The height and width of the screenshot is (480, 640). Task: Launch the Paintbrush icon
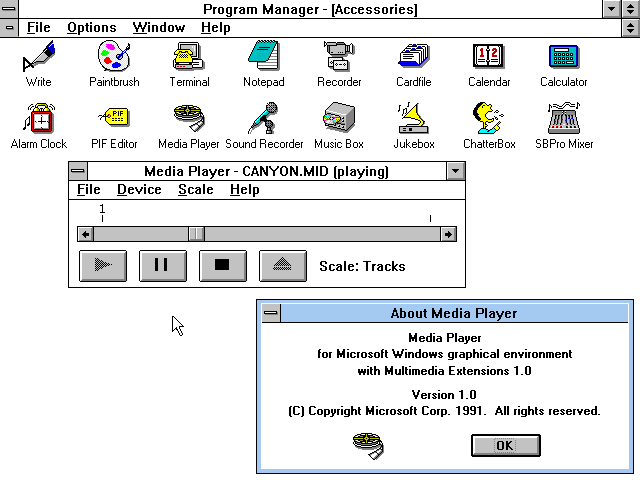tap(114, 56)
